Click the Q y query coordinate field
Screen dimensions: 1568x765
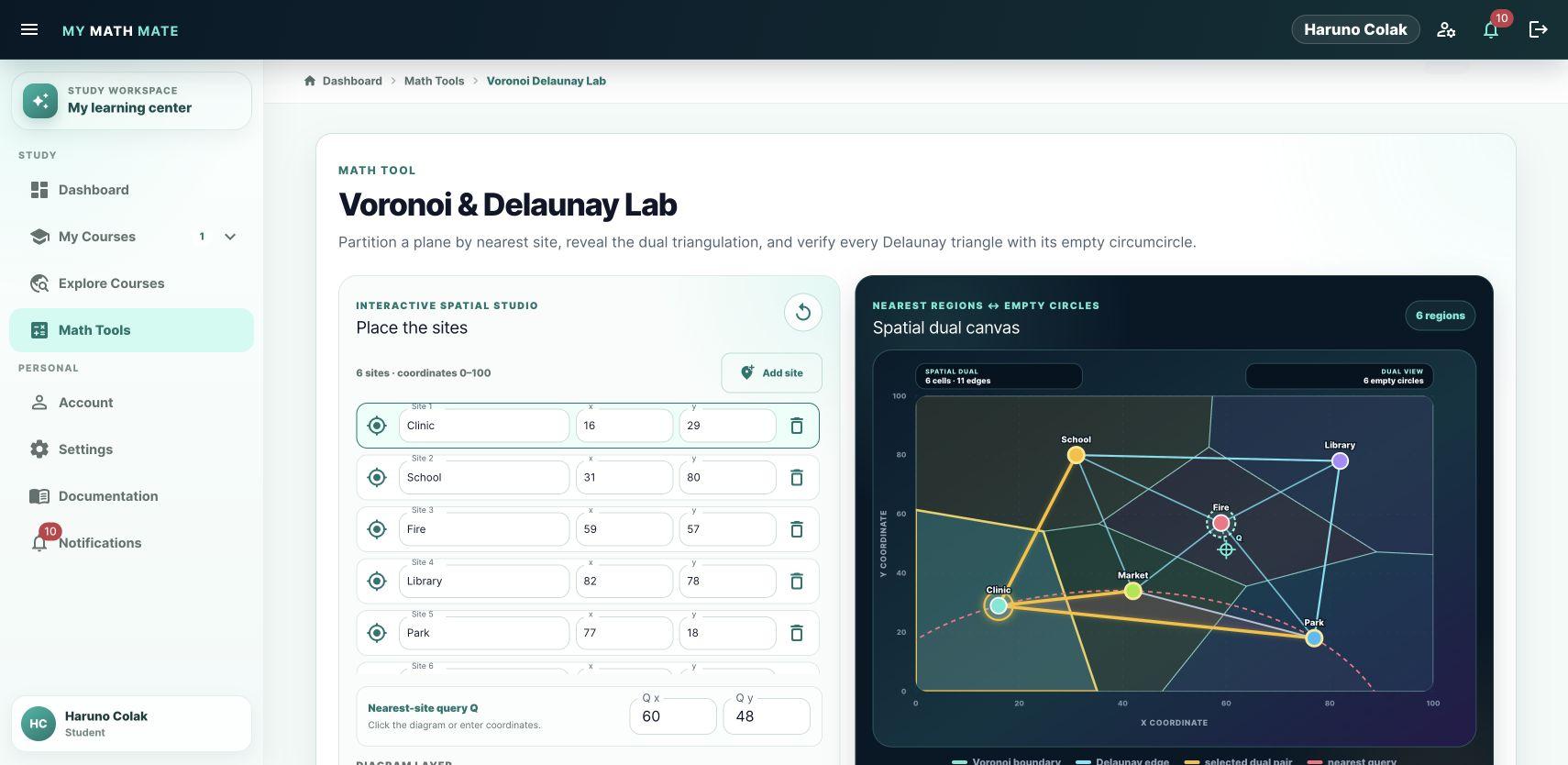[x=767, y=716]
